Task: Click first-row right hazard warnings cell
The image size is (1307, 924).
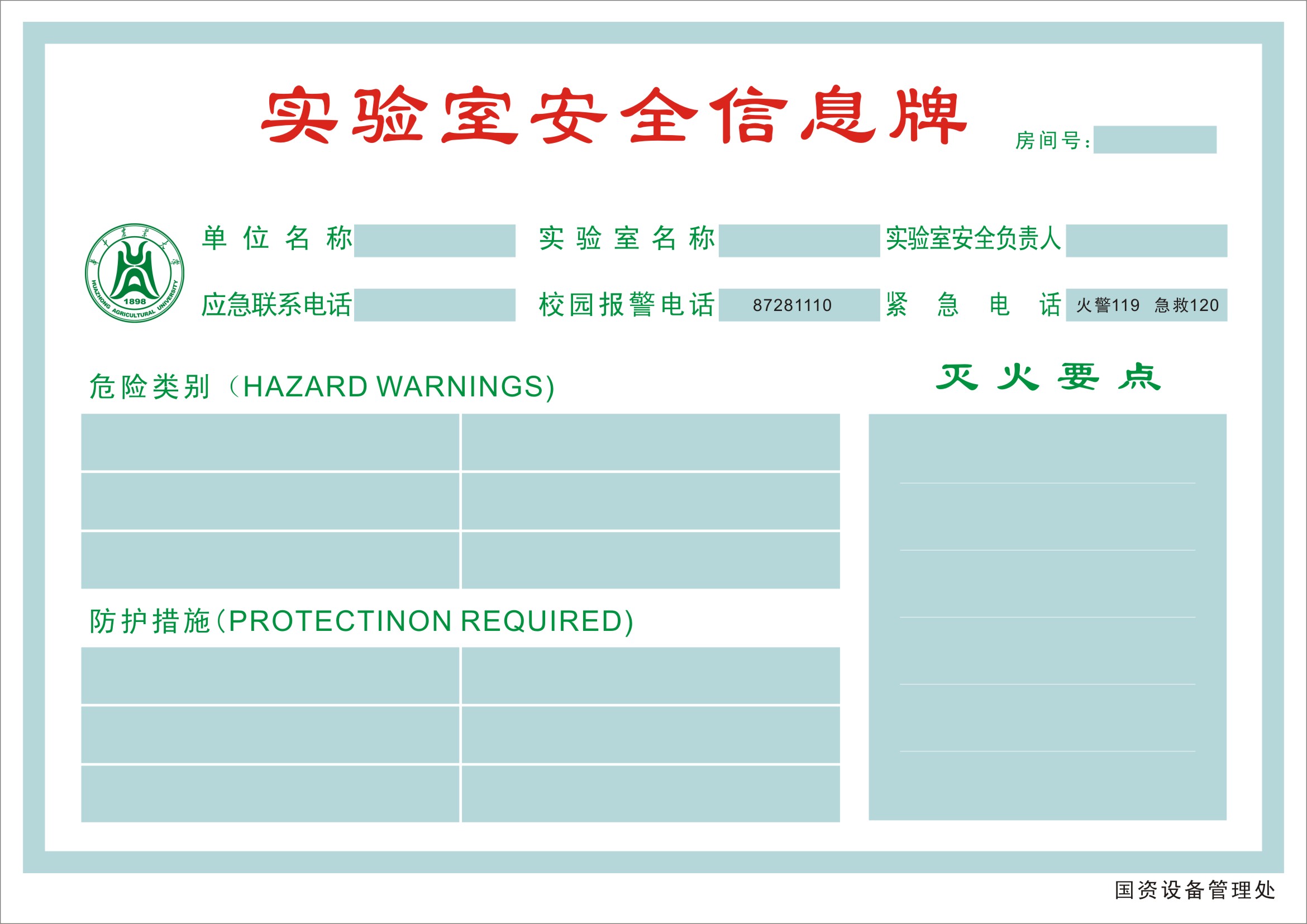Action: coord(650,442)
